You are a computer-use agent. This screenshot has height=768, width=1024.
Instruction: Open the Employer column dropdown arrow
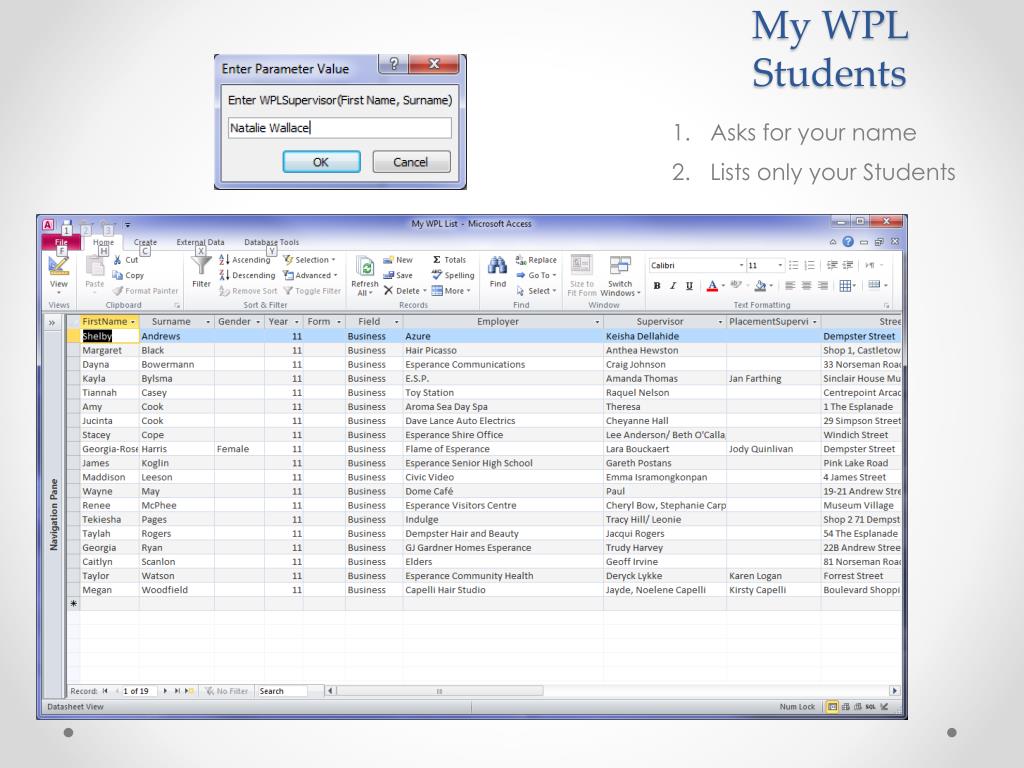tap(597, 322)
